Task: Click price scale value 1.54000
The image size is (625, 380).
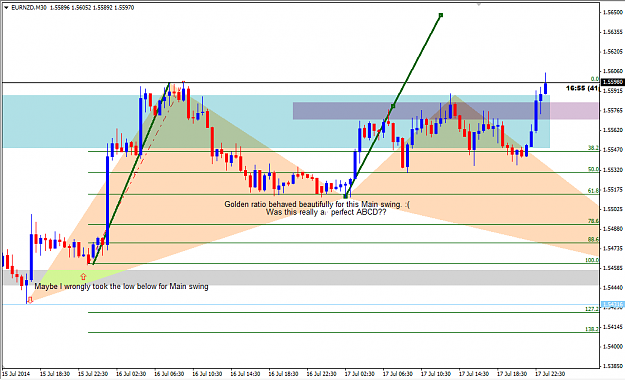Action: (613, 347)
